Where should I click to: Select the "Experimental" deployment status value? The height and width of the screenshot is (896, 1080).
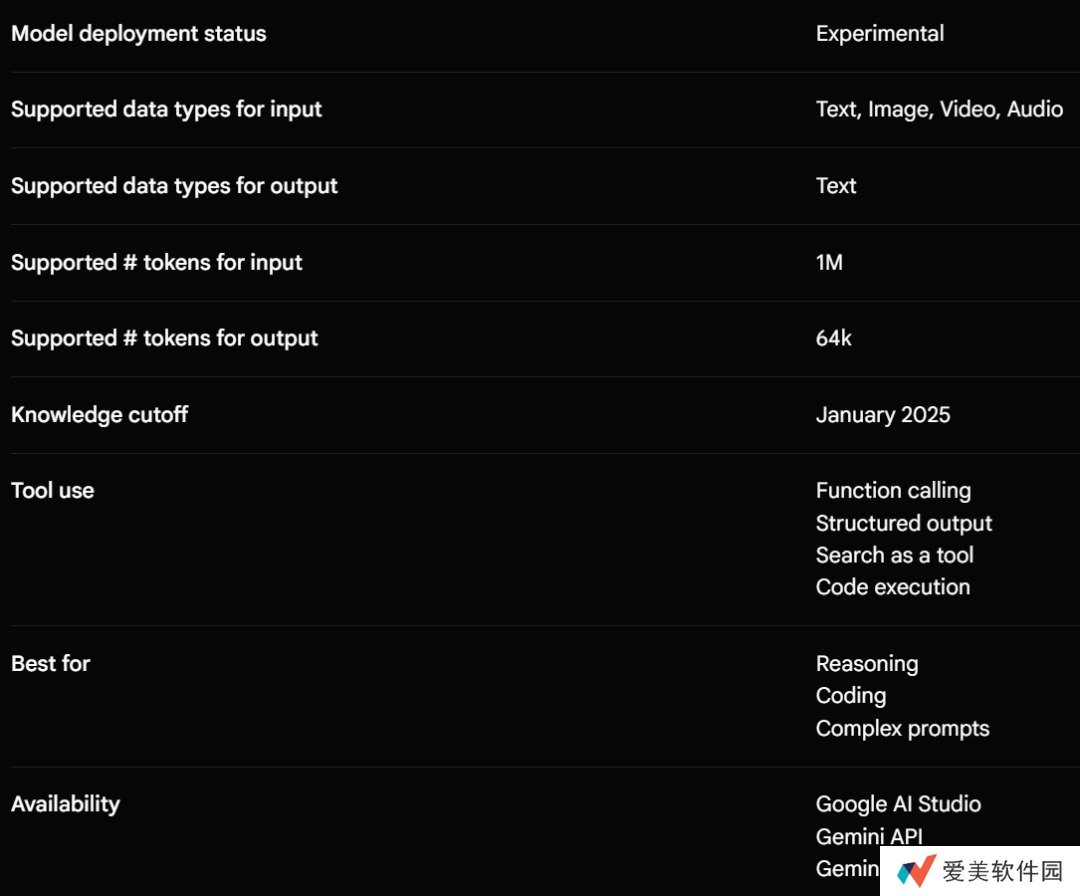pos(879,34)
